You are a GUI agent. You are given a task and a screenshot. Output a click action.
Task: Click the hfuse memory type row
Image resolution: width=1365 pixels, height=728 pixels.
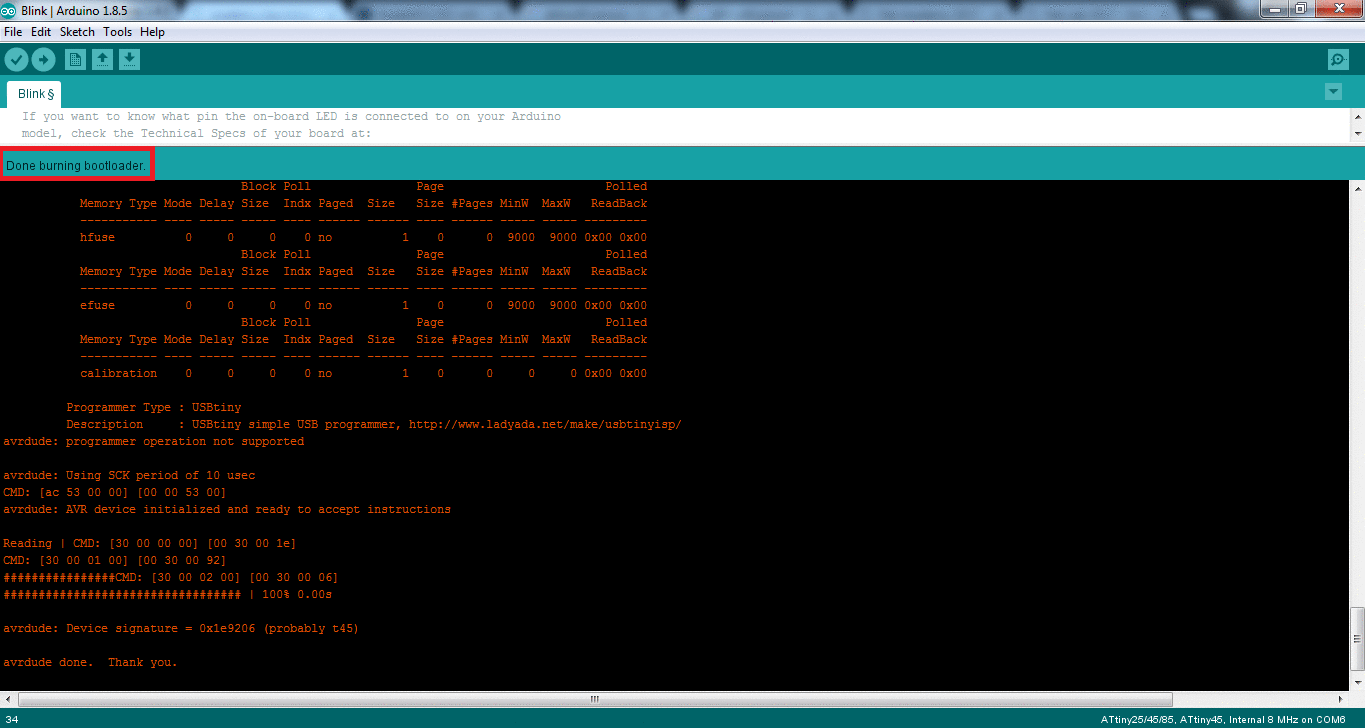[363, 237]
